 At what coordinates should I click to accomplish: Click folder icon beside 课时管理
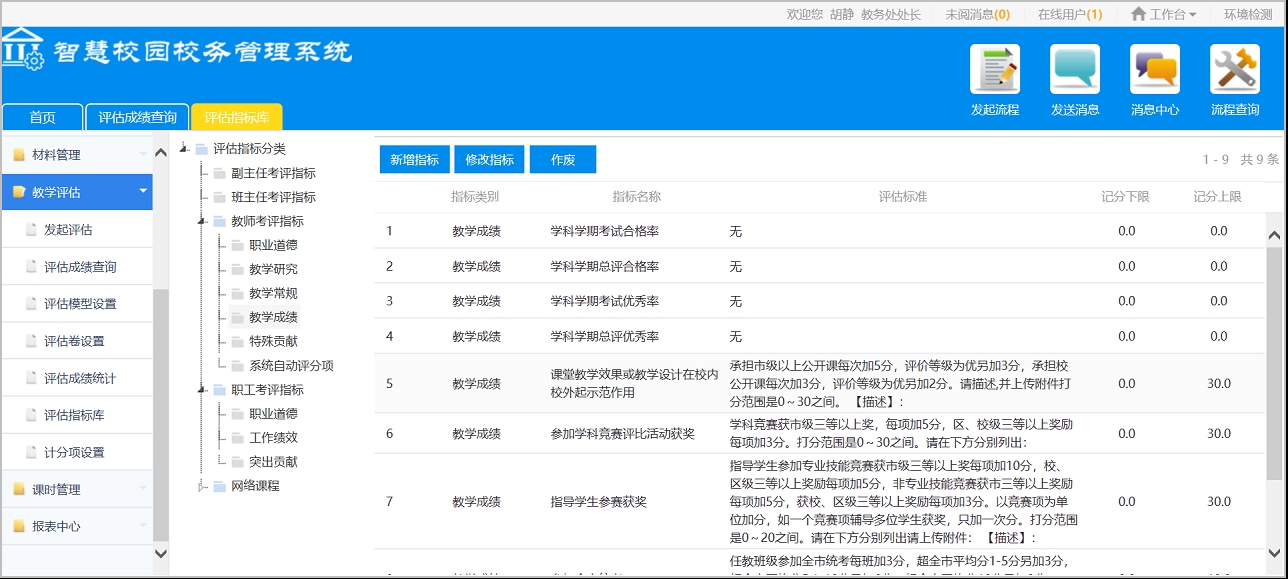tap(18, 489)
